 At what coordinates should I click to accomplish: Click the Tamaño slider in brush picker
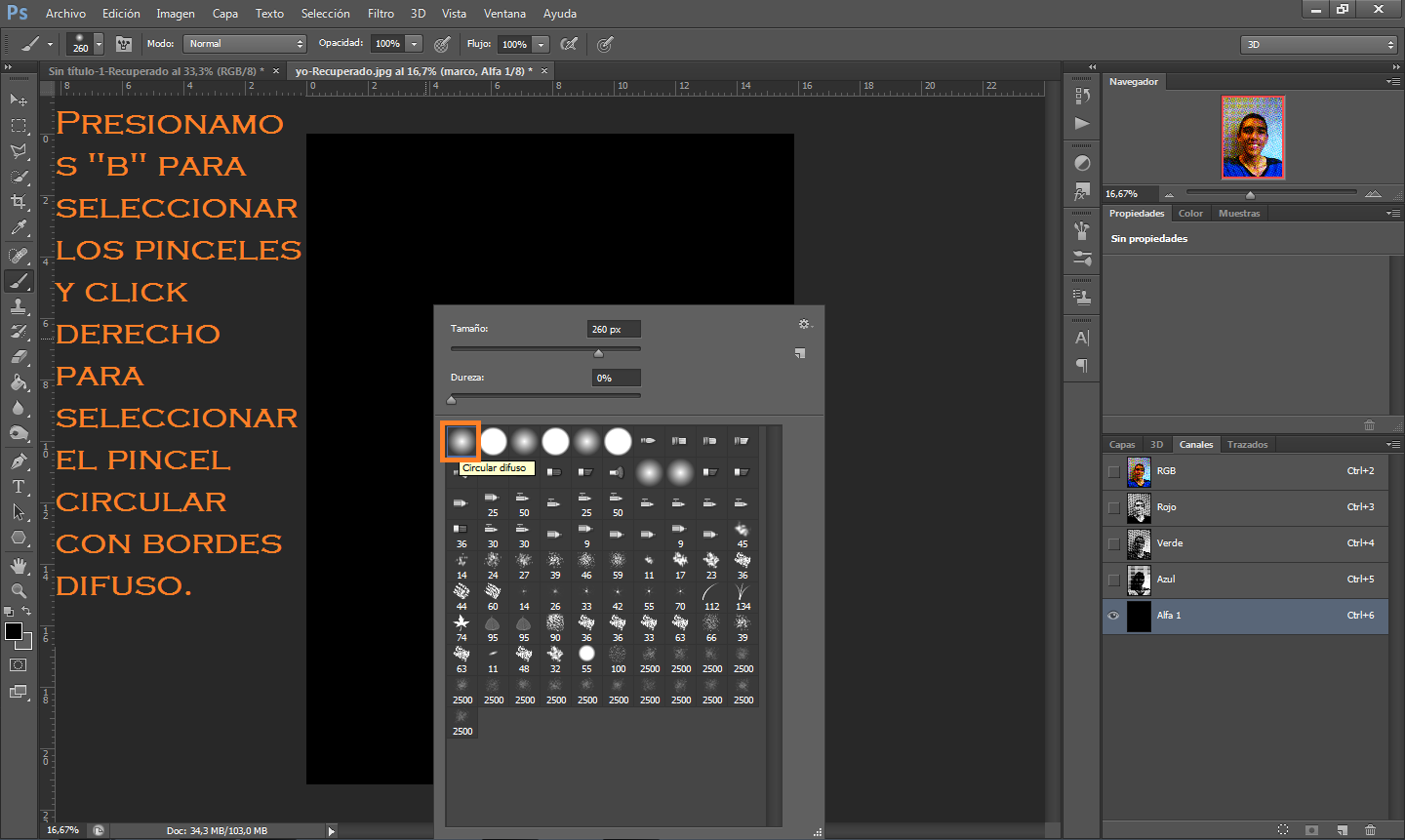coord(545,350)
